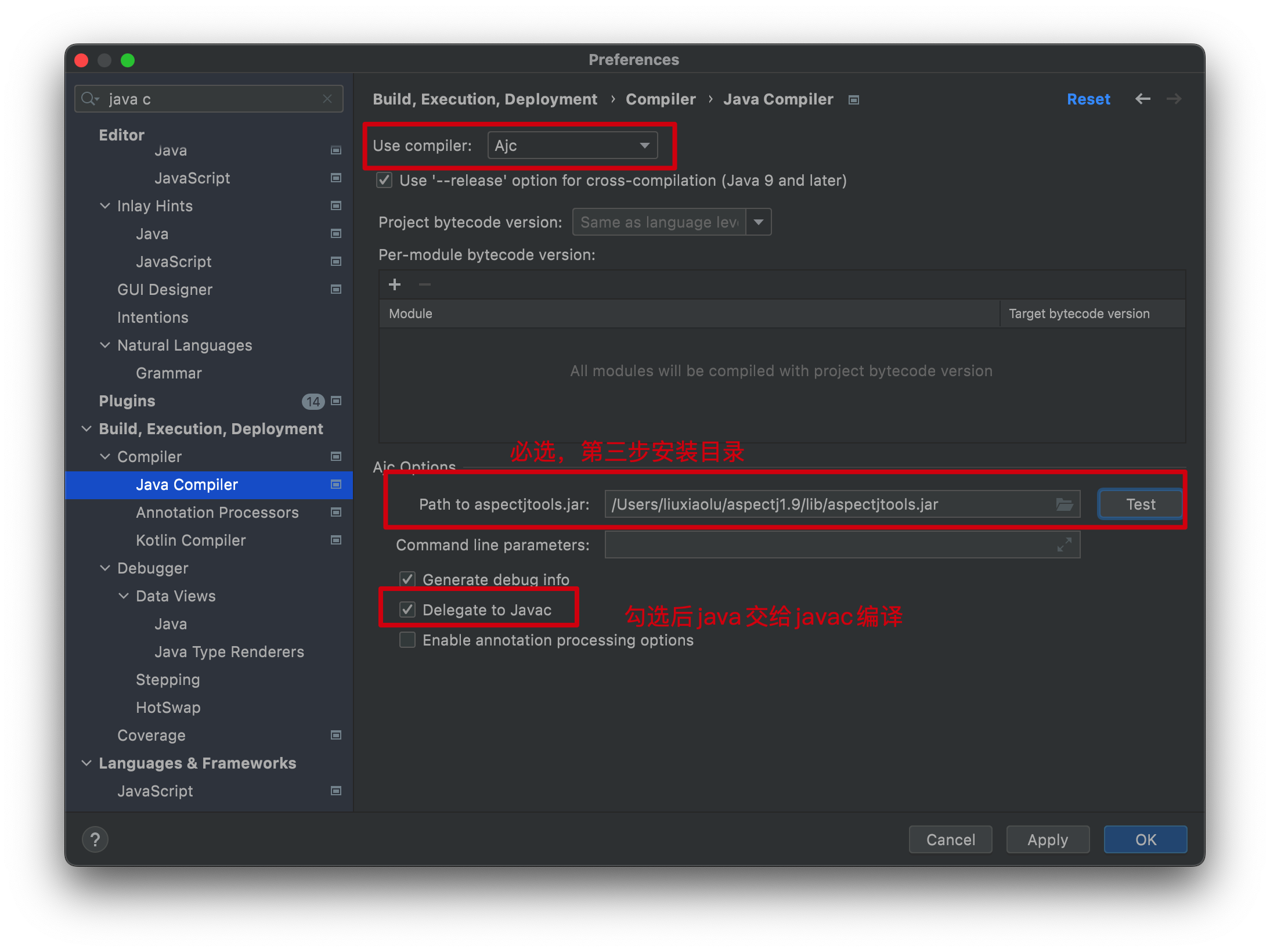Viewport: 1270px width, 952px height.
Task: Click the search magnifier icon
Action: pos(89,99)
